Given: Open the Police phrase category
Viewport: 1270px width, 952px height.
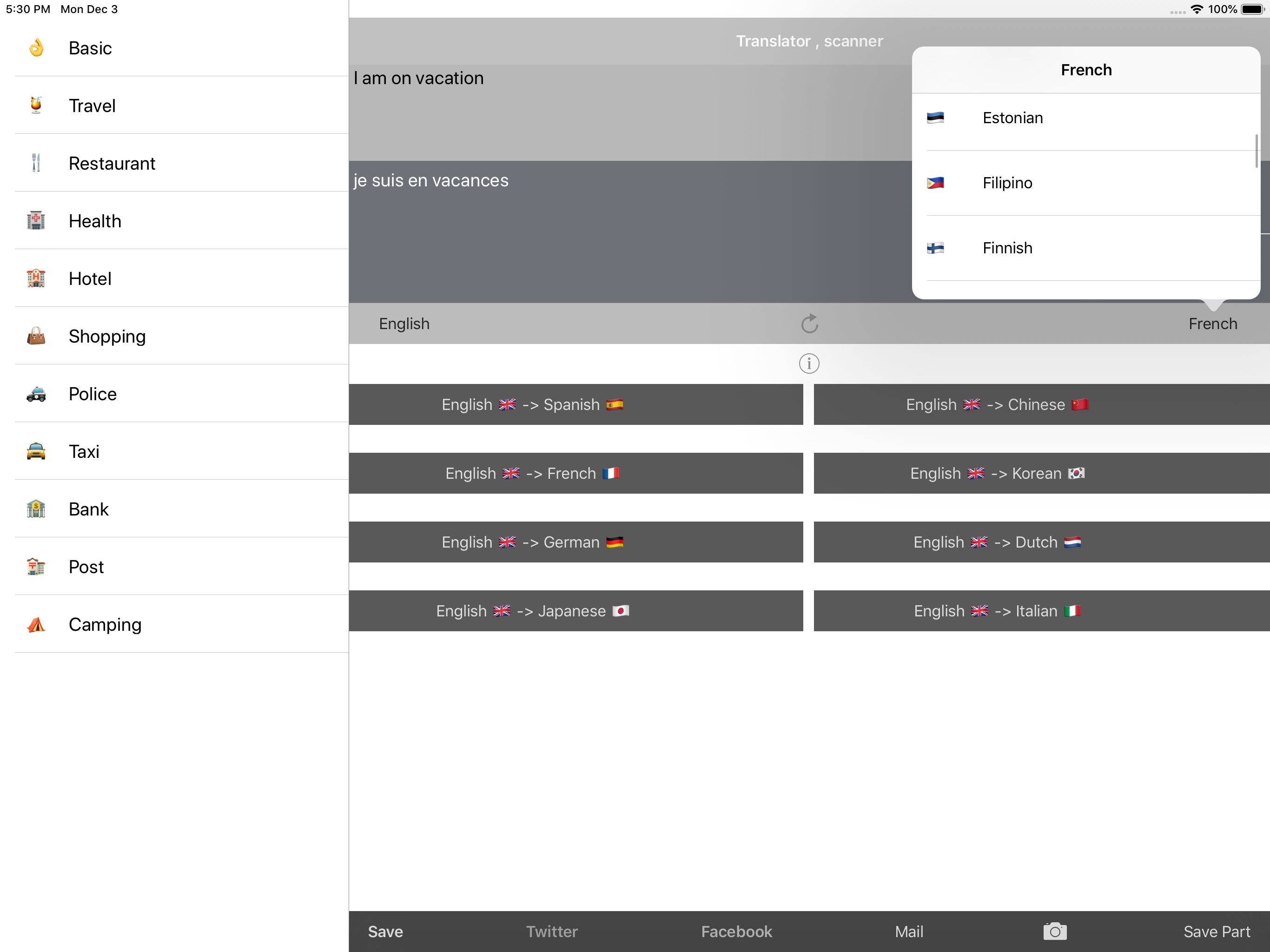Looking at the screenshot, I should point(174,393).
